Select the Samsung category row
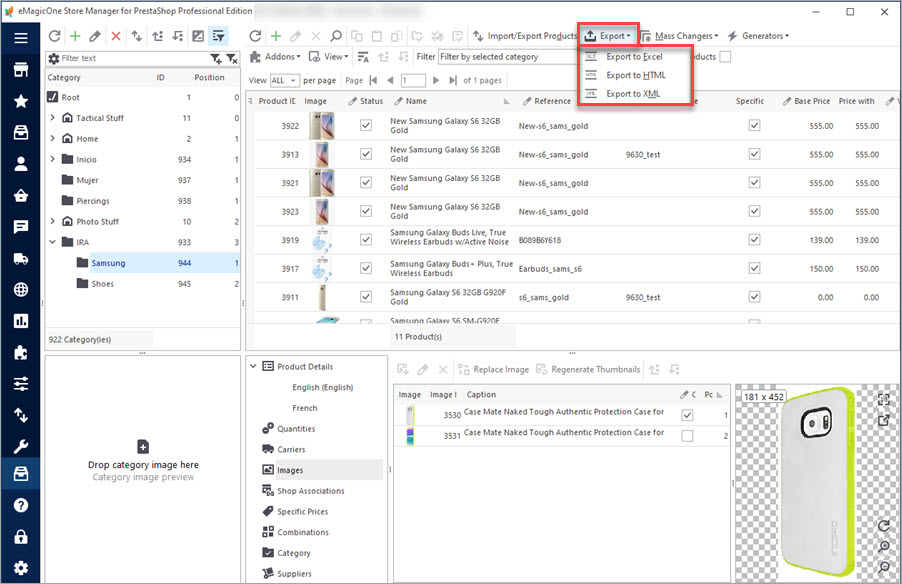This screenshot has width=902, height=584. 143,263
